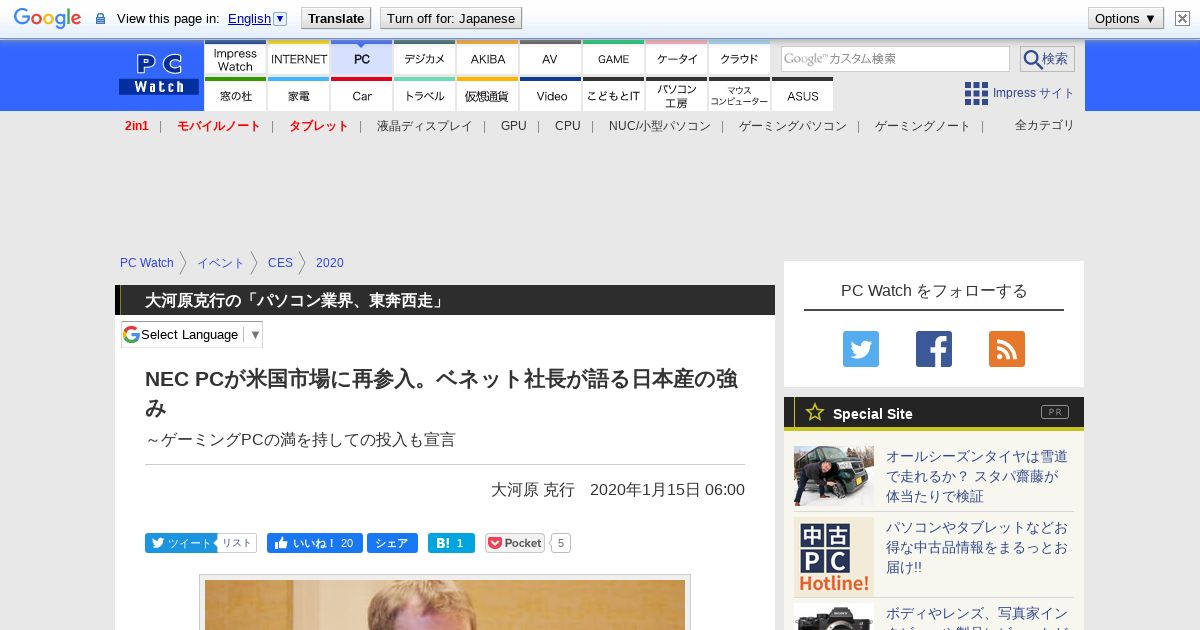Viewport: 1200px width, 630px height.
Task: Open the GAME tab
Action: [613, 58]
